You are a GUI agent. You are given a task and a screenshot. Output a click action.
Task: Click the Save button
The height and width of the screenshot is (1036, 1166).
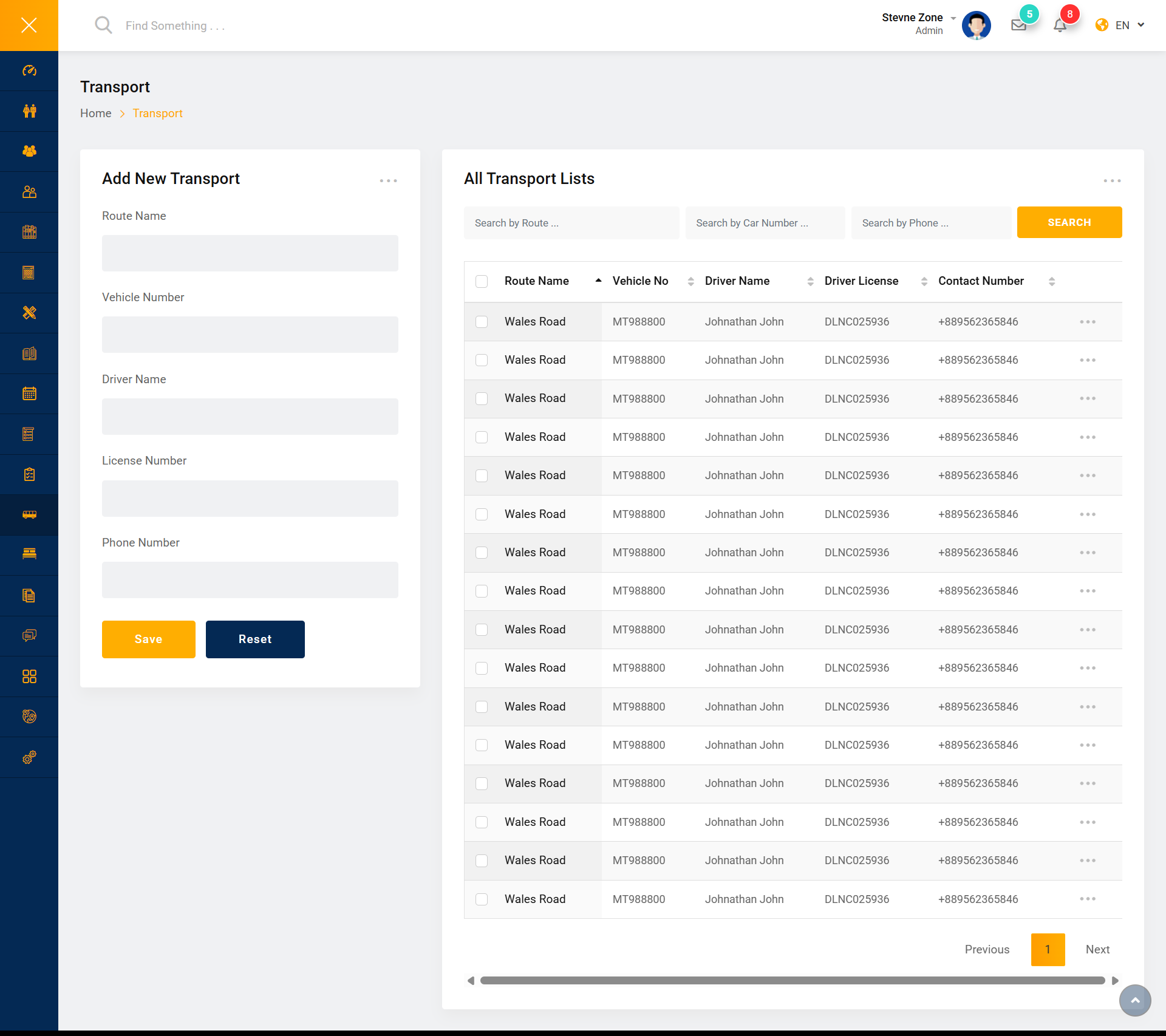click(149, 639)
